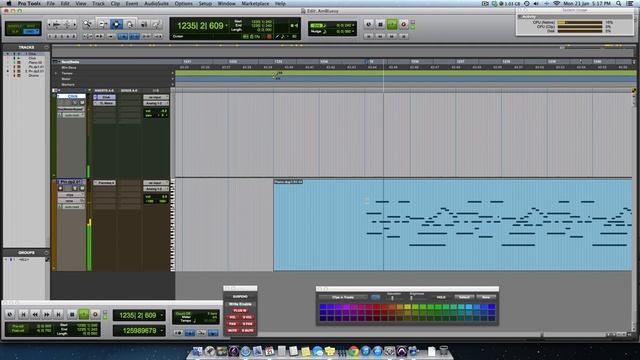Open Nudge value dropdown
The height and width of the screenshot is (360, 640).
tap(353, 31)
